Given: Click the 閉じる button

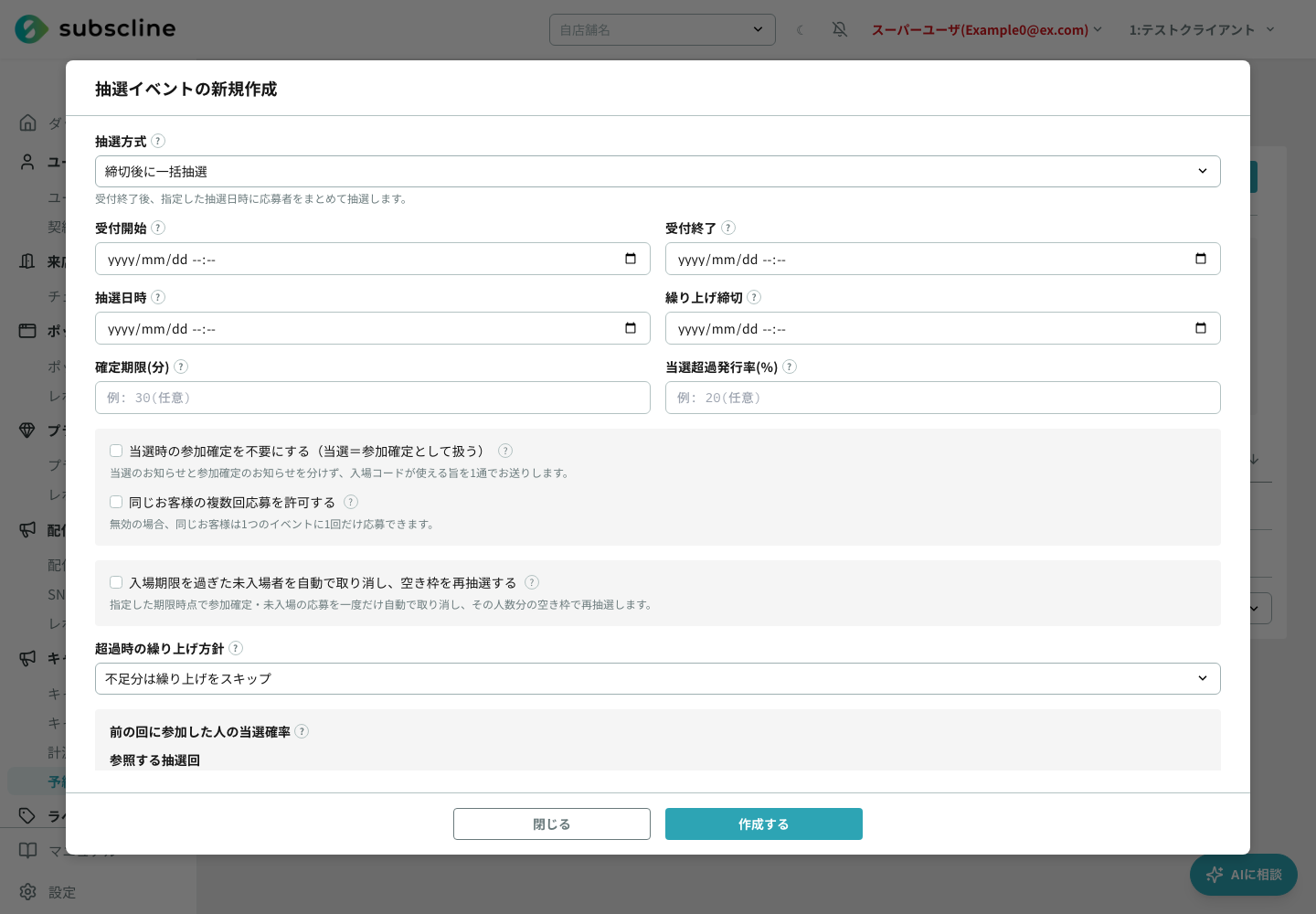Looking at the screenshot, I should (x=552, y=824).
